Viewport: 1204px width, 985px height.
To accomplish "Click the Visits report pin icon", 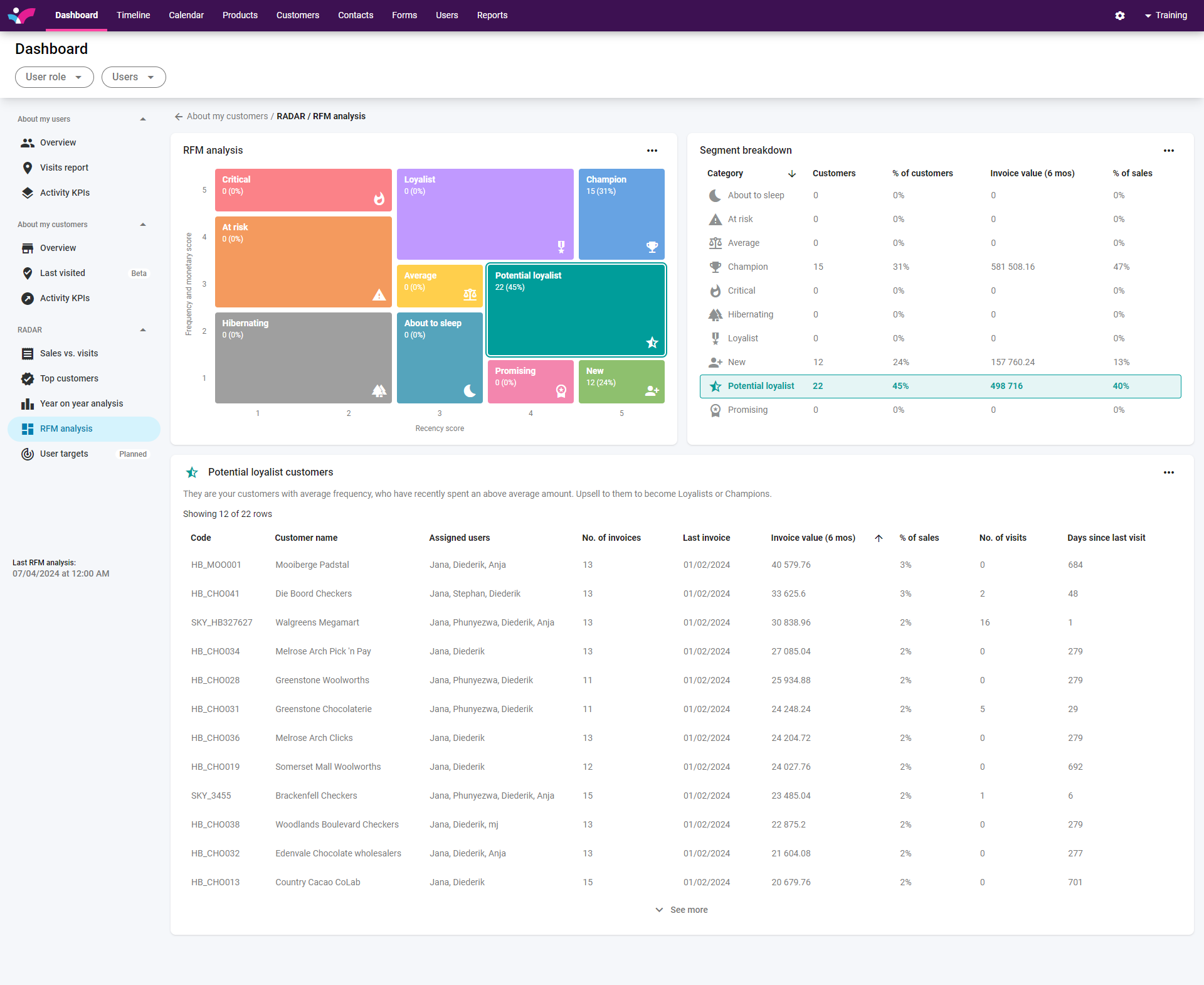I will pyautogui.click(x=28, y=168).
